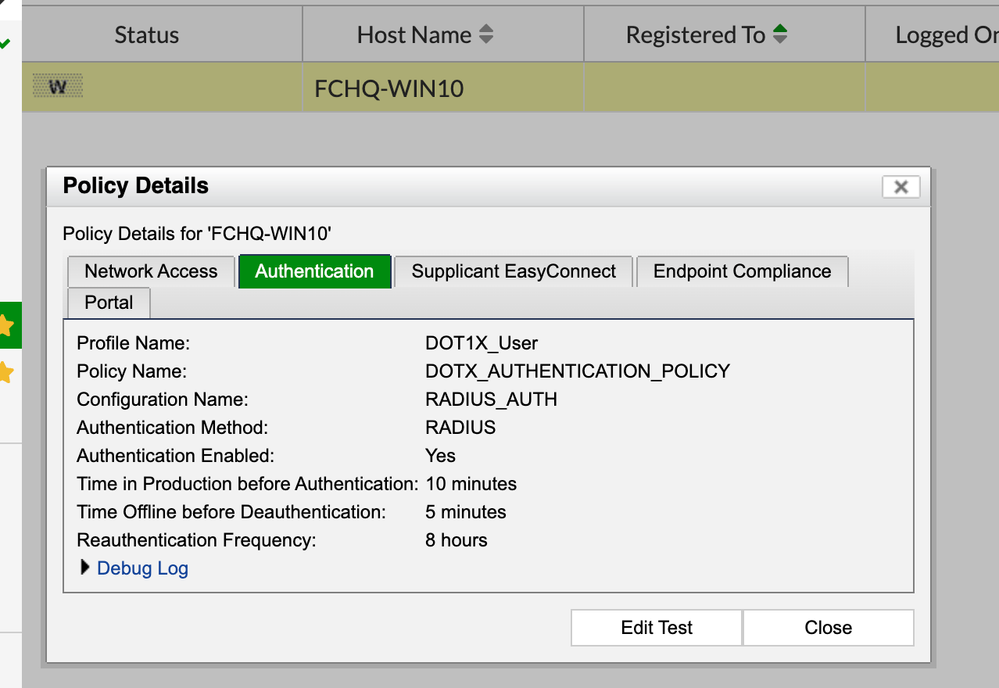This screenshot has height=688, width=999.
Task: Sort by the Status column header
Action: coord(146,35)
